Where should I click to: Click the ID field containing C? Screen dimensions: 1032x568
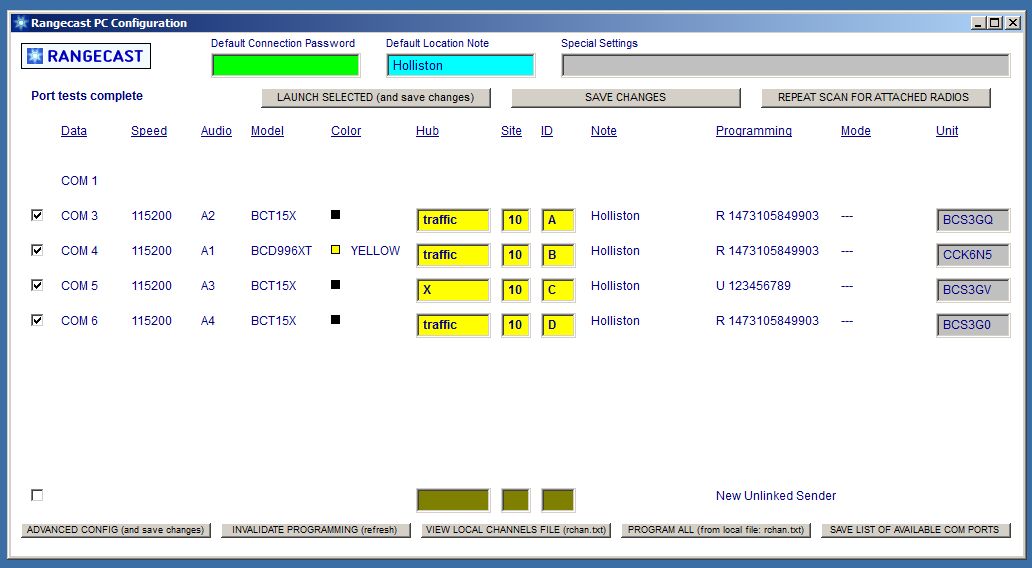coord(558,290)
